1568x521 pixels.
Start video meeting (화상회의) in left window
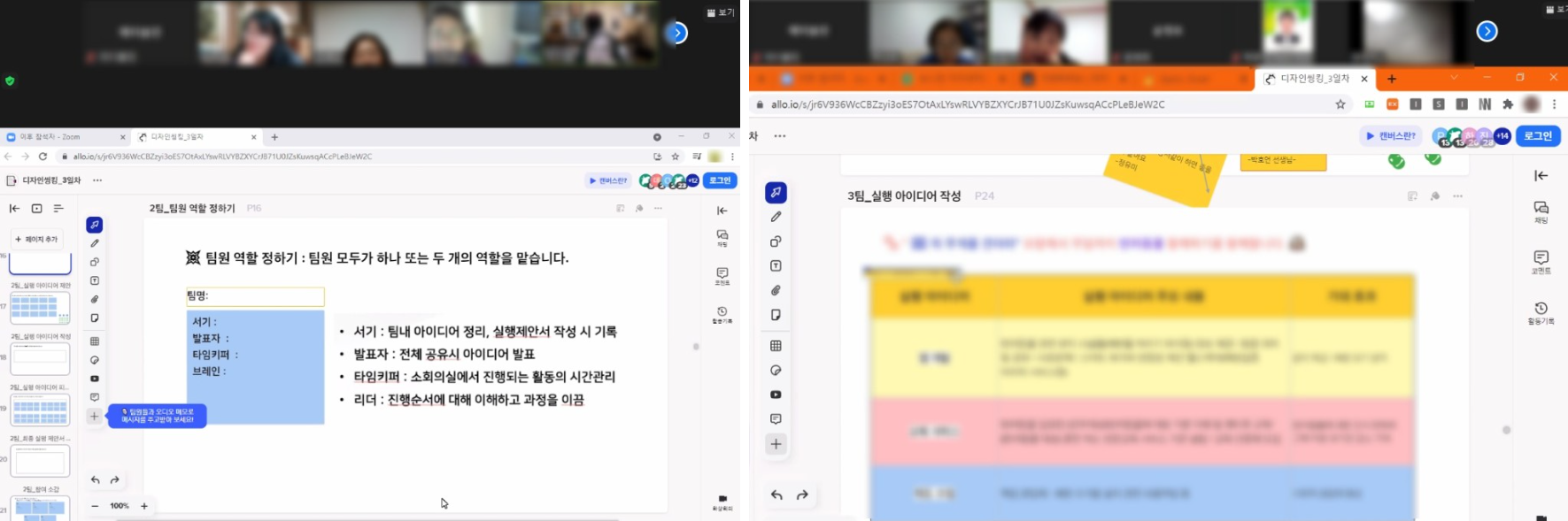[722, 502]
